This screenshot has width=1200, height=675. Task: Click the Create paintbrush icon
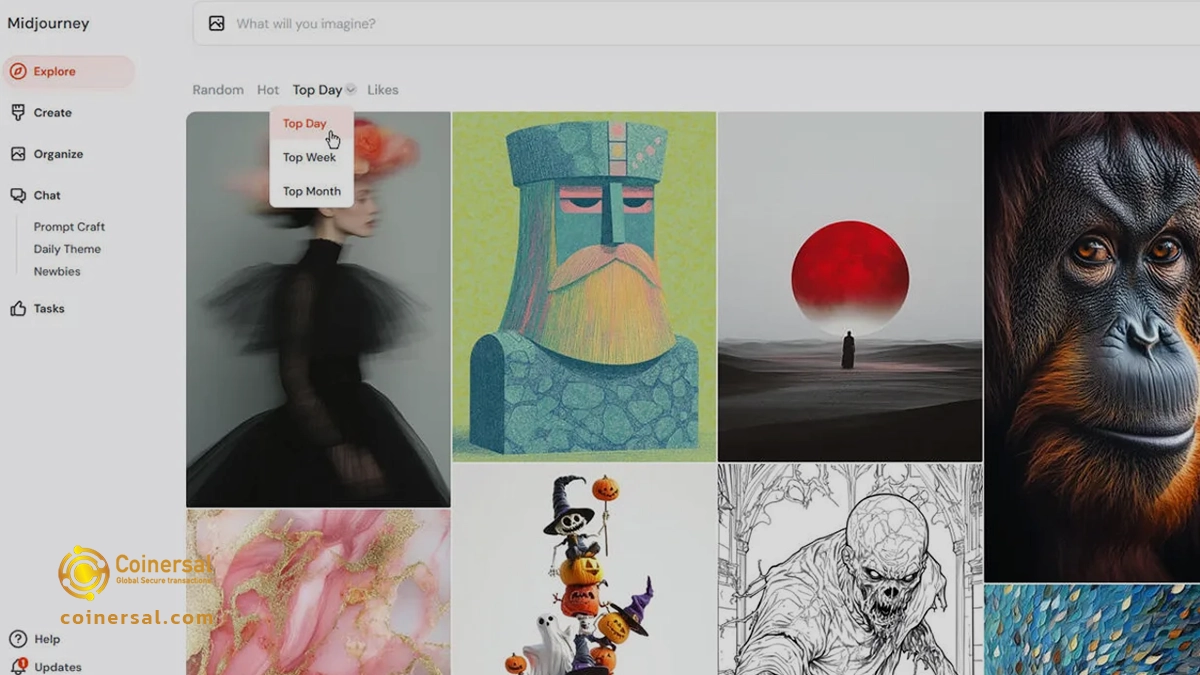click(x=18, y=113)
